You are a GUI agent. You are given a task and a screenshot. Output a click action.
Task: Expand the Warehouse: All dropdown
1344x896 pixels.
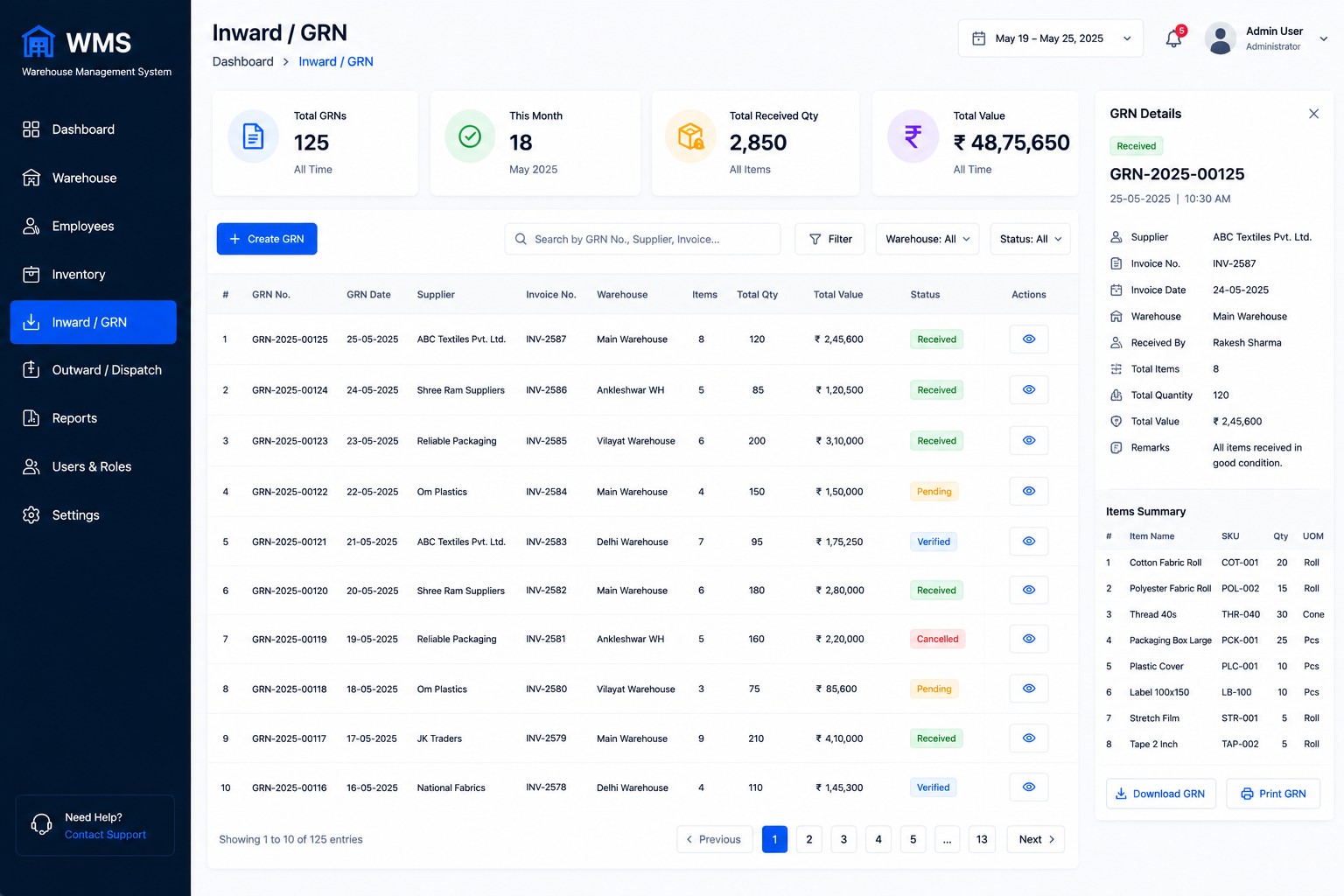coord(927,239)
